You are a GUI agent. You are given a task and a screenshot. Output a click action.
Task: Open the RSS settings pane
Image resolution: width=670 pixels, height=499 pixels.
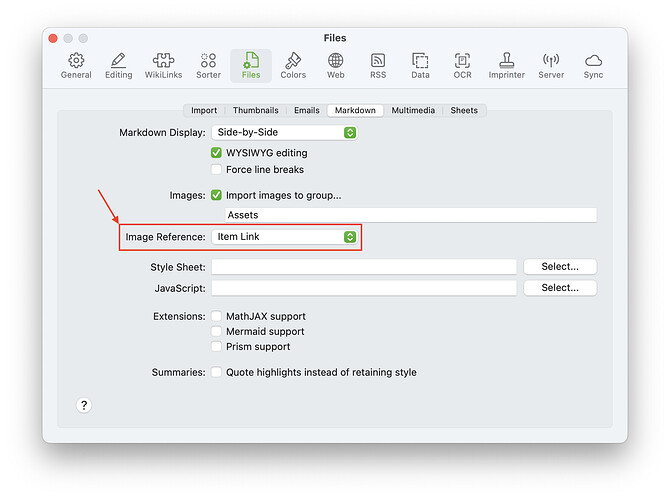(x=378, y=66)
